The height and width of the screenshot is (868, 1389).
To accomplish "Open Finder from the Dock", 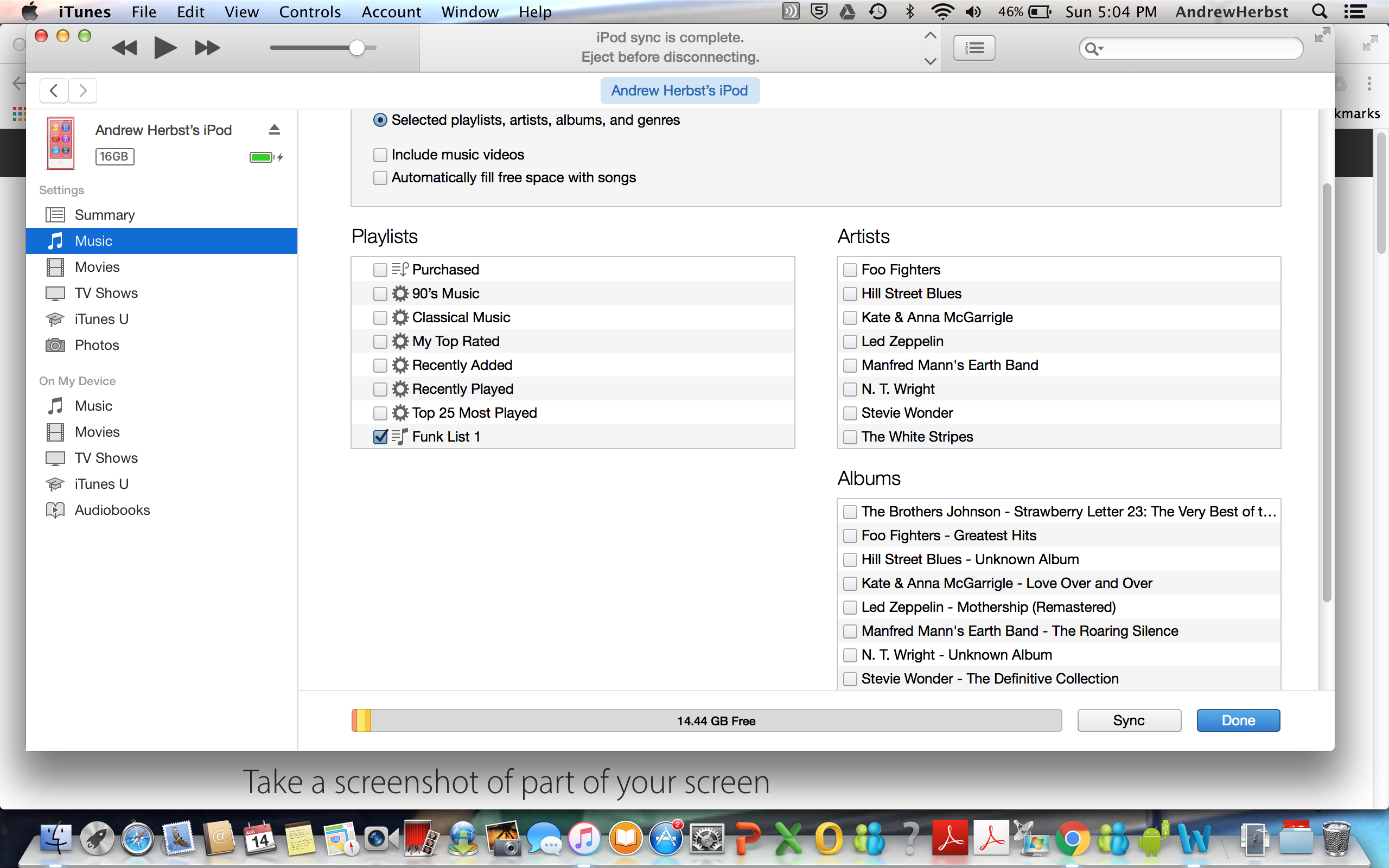I will pos(56,838).
